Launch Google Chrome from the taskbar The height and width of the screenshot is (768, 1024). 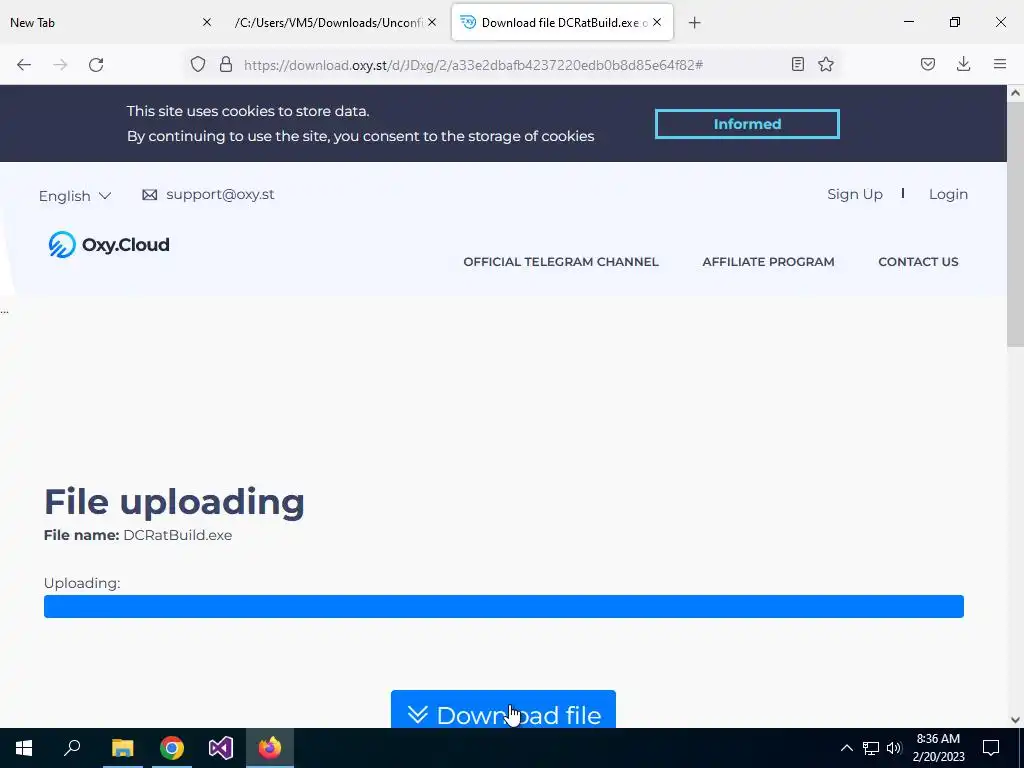172,748
